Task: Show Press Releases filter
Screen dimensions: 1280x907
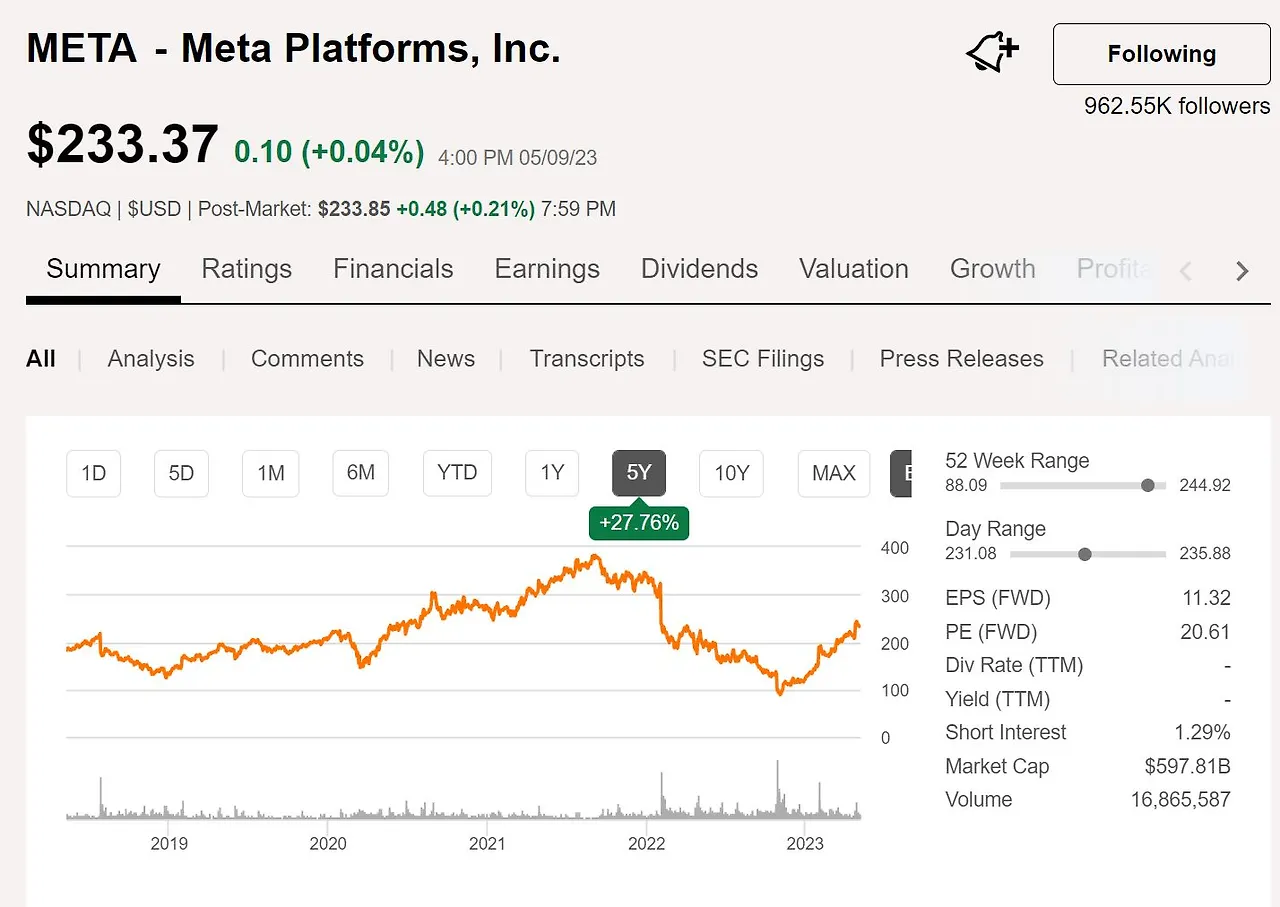Action: coord(961,359)
